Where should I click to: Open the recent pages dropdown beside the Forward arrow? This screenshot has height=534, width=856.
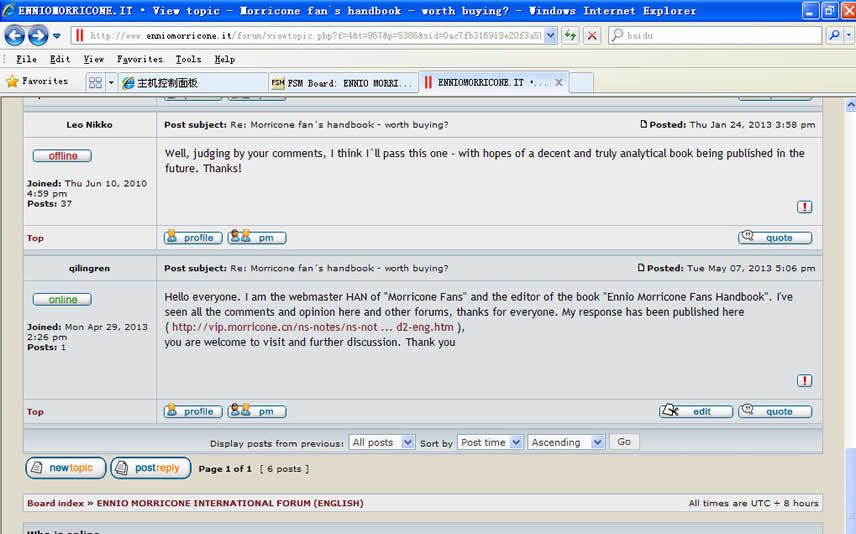(x=57, y=36)
